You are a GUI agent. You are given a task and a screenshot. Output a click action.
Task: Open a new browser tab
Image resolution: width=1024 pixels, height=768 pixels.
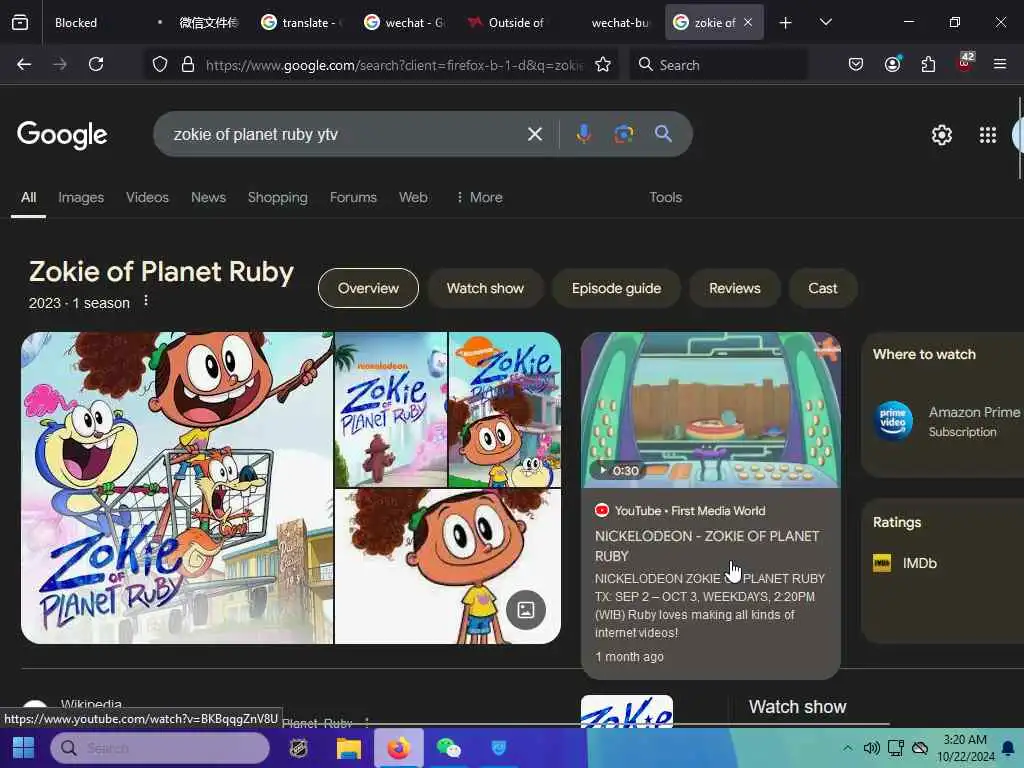pos(786,23)
